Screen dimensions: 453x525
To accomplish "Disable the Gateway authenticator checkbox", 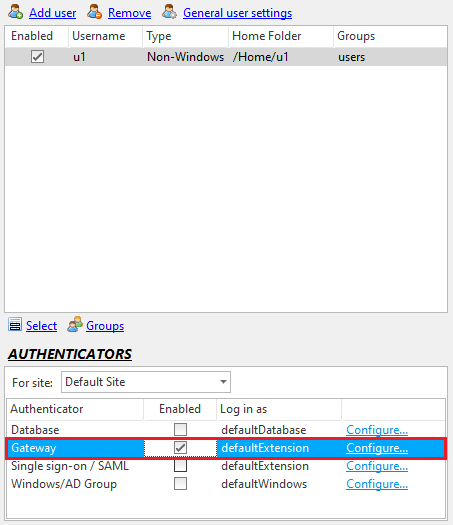I will click(x=180, y=448).
